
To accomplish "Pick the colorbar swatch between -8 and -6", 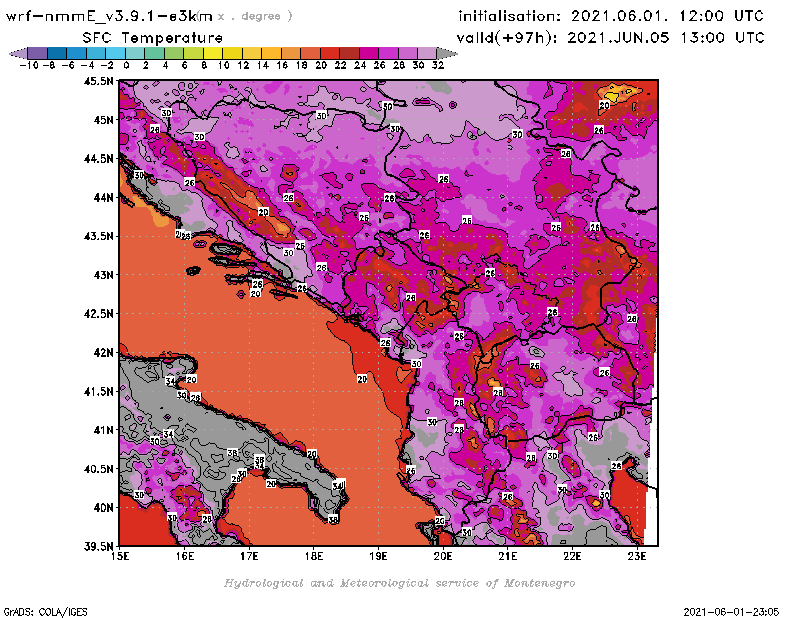I will [57, 53].
